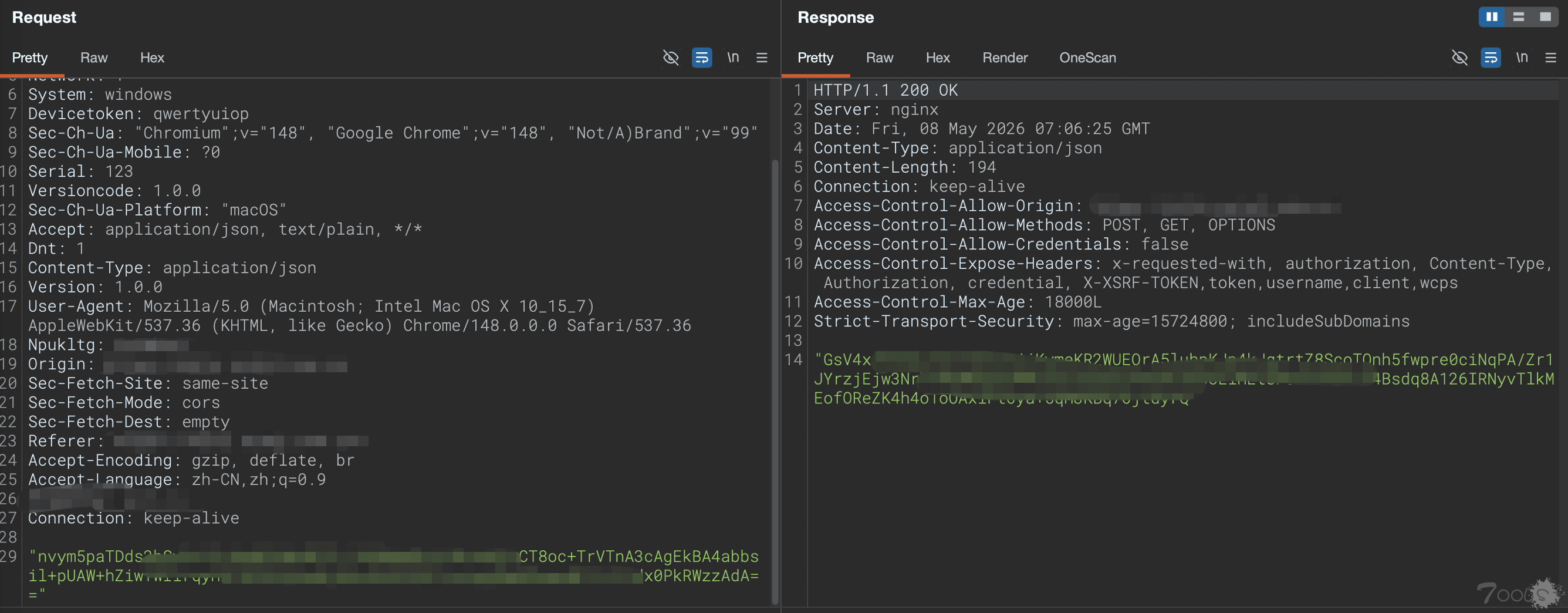Click 'Access-Control-Allow-Credentials: false' line
1568x613 pixels.
(x=1001, y=244)
